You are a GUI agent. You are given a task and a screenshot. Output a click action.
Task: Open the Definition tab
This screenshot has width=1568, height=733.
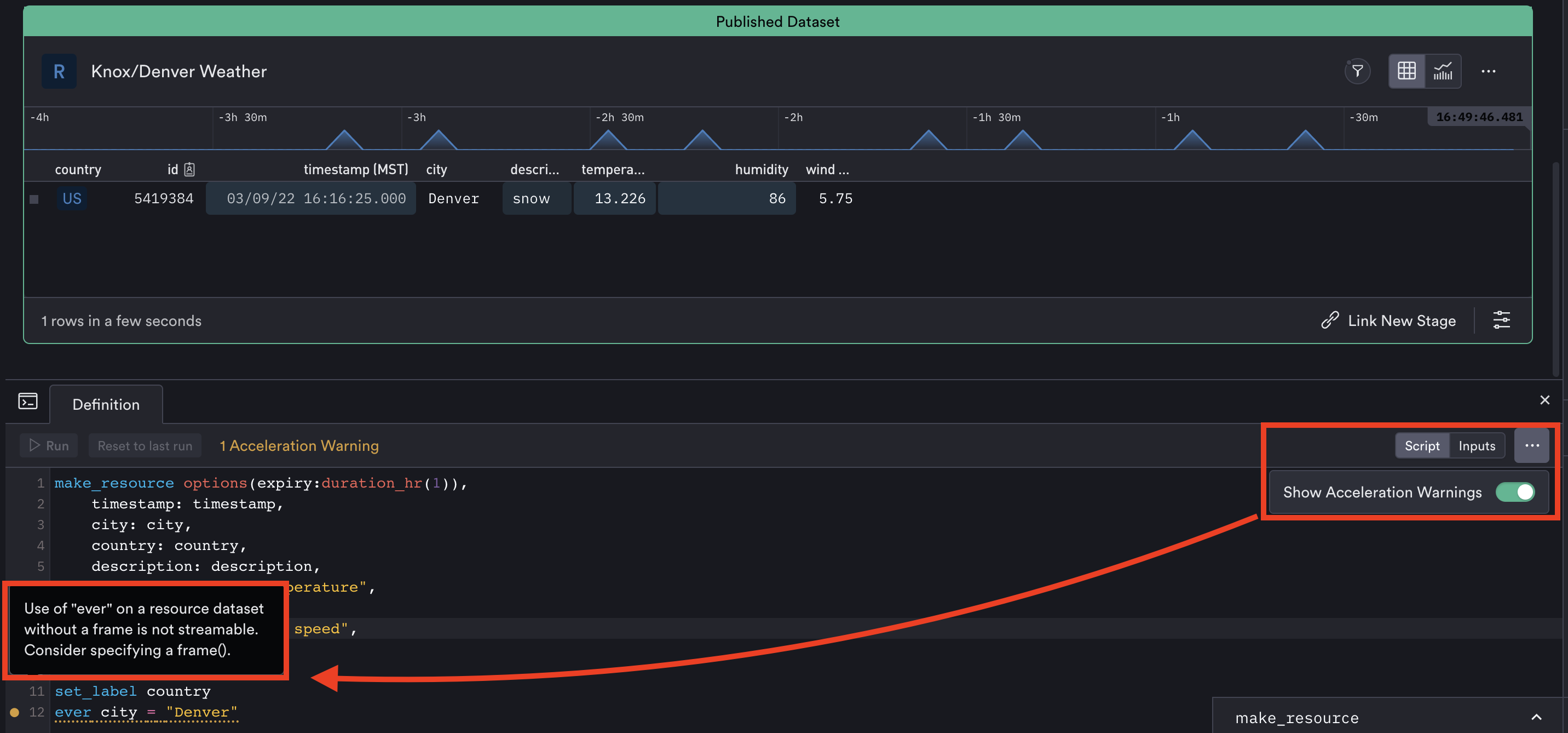(x=106, y=405)
